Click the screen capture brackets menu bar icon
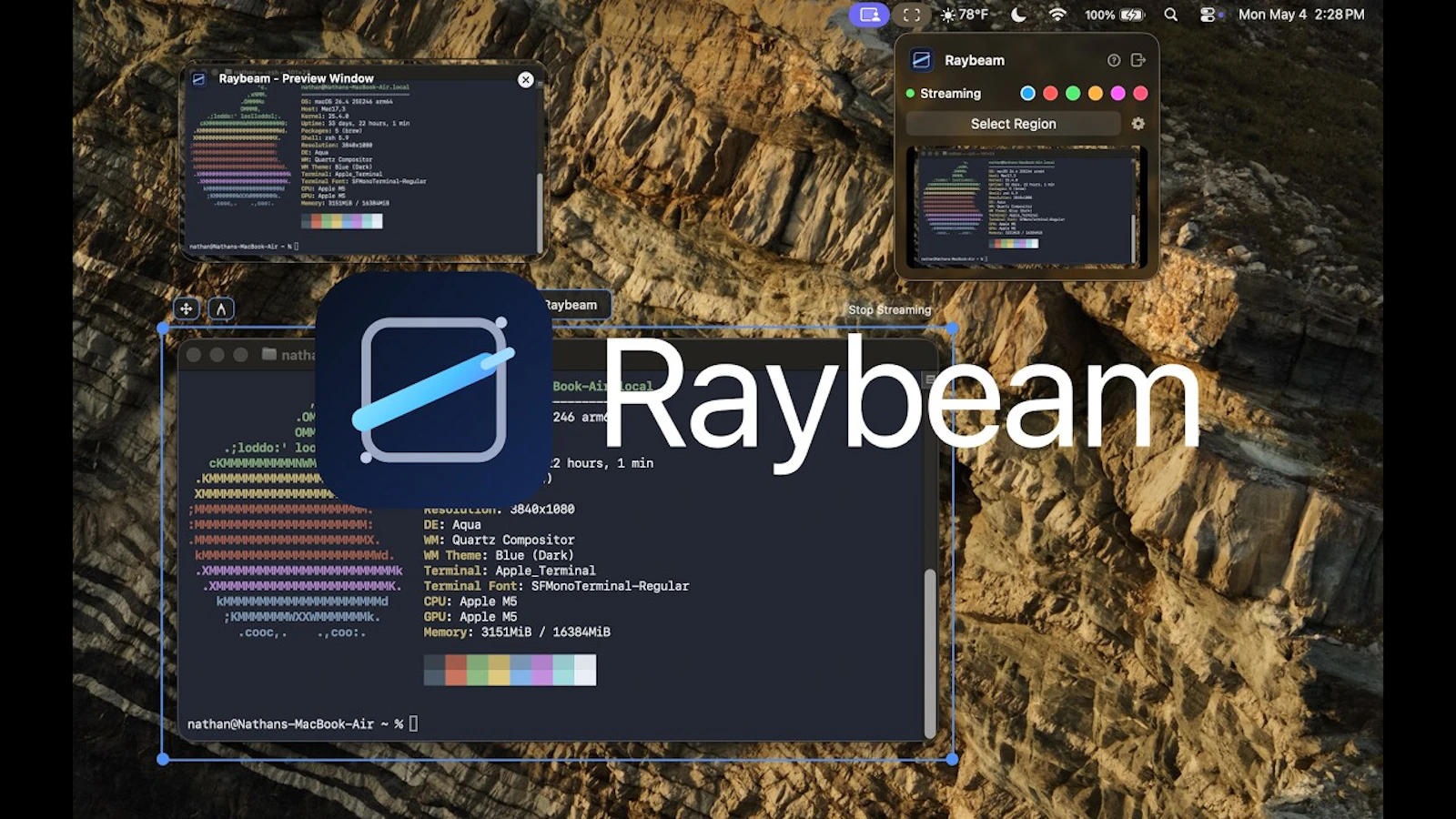1456x819 pixels. point(911,15)
